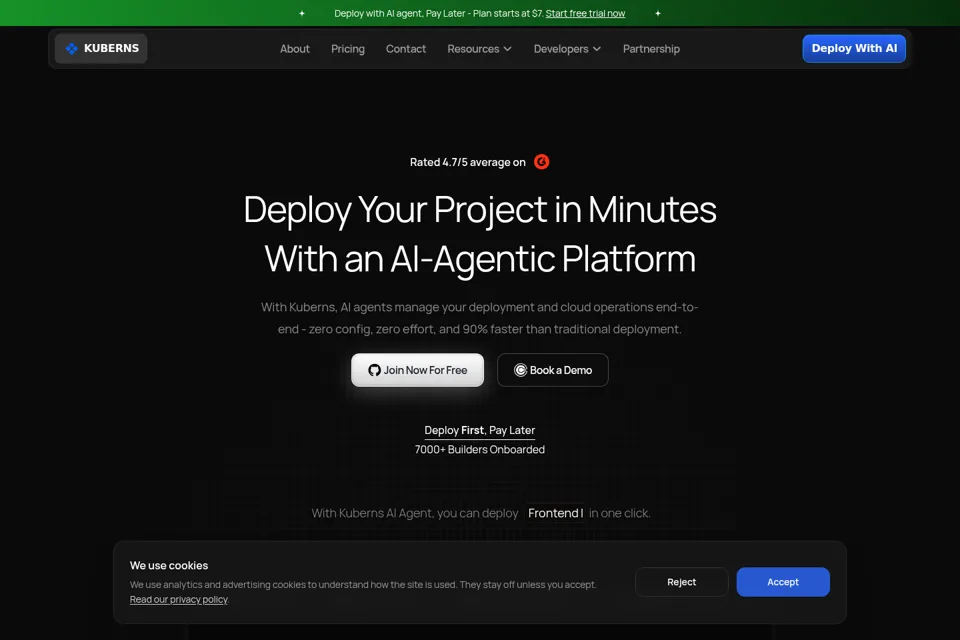This screenshot has height=640, width=960.
Task: Reject cookies in the banner
Action: pyautogui.click(x=681, y=582)
